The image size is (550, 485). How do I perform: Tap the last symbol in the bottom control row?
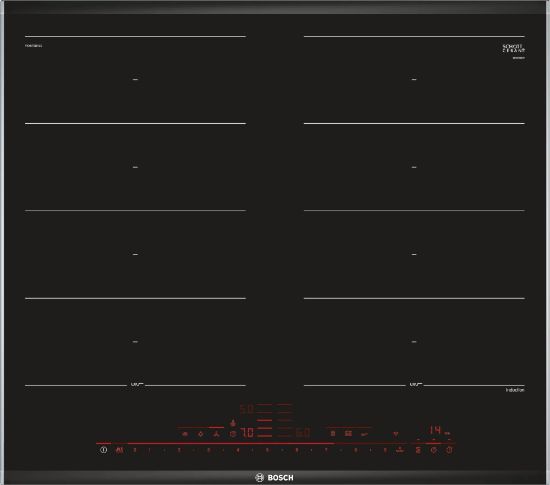[449, 450]
